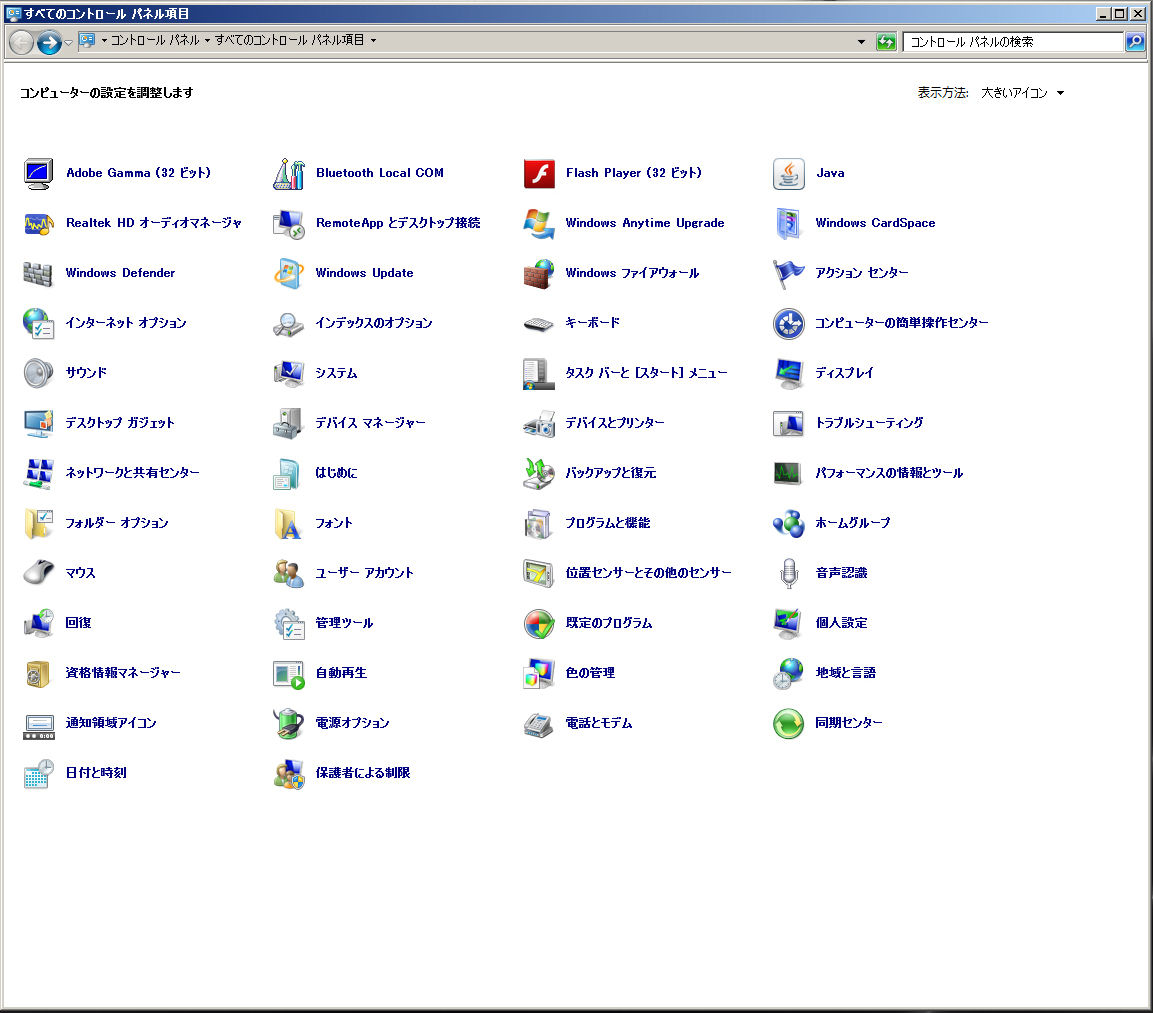Open the Keyboard icon
The height and width of the screenshot is (1013, 1153).
tap(538, 323)
